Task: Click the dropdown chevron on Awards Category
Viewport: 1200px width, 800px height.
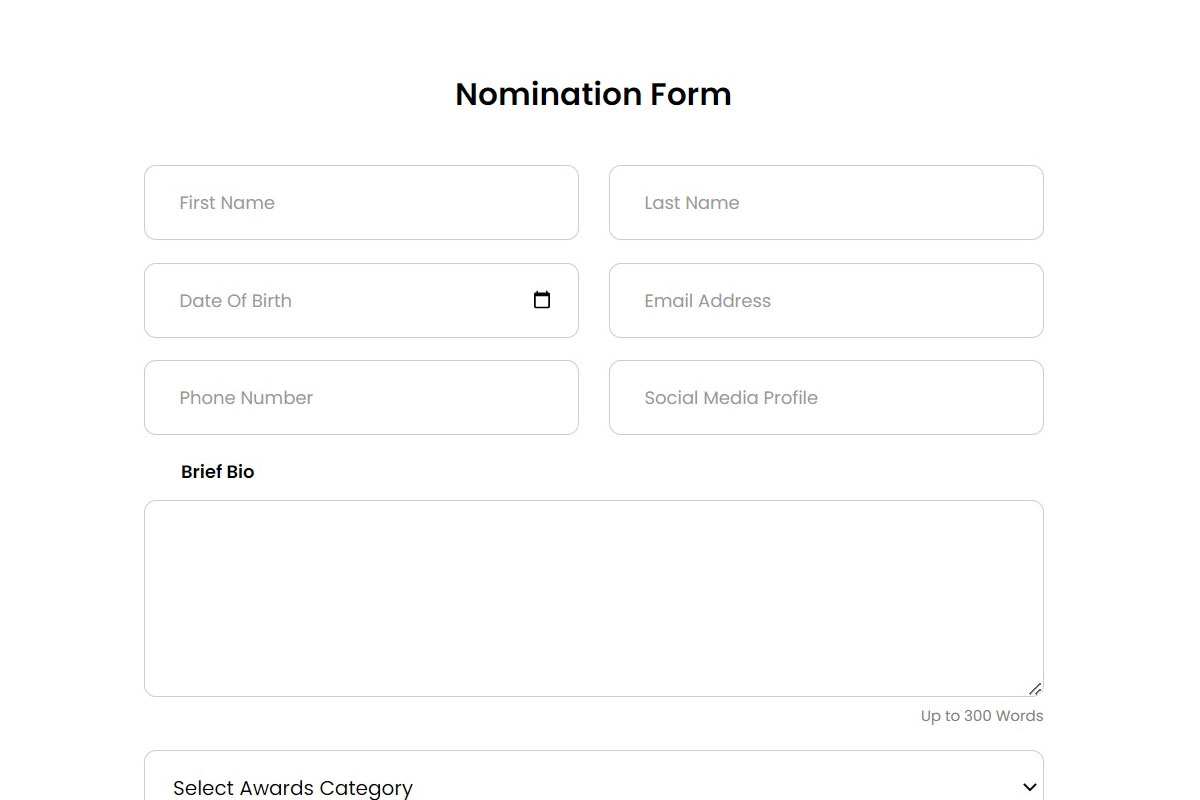Action: tap(1030, 787)
